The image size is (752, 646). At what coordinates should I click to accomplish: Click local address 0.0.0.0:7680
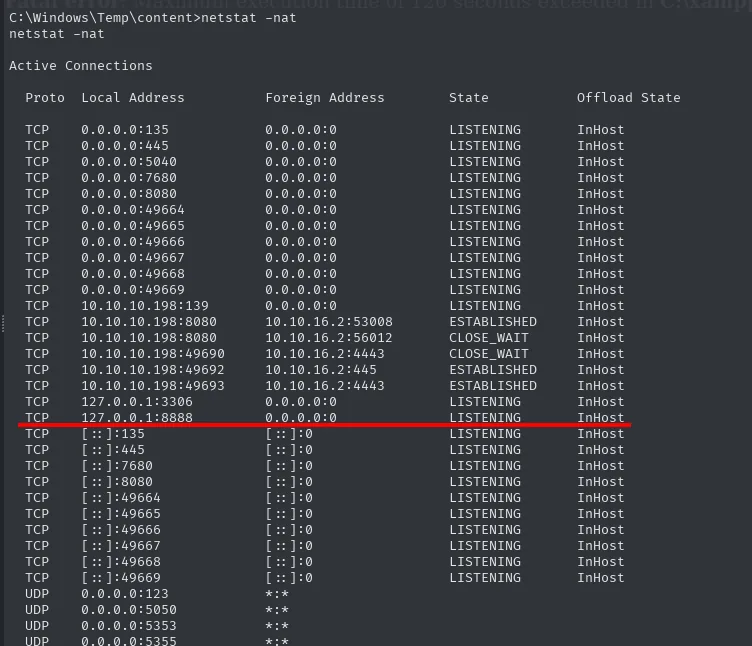point(129,178)
